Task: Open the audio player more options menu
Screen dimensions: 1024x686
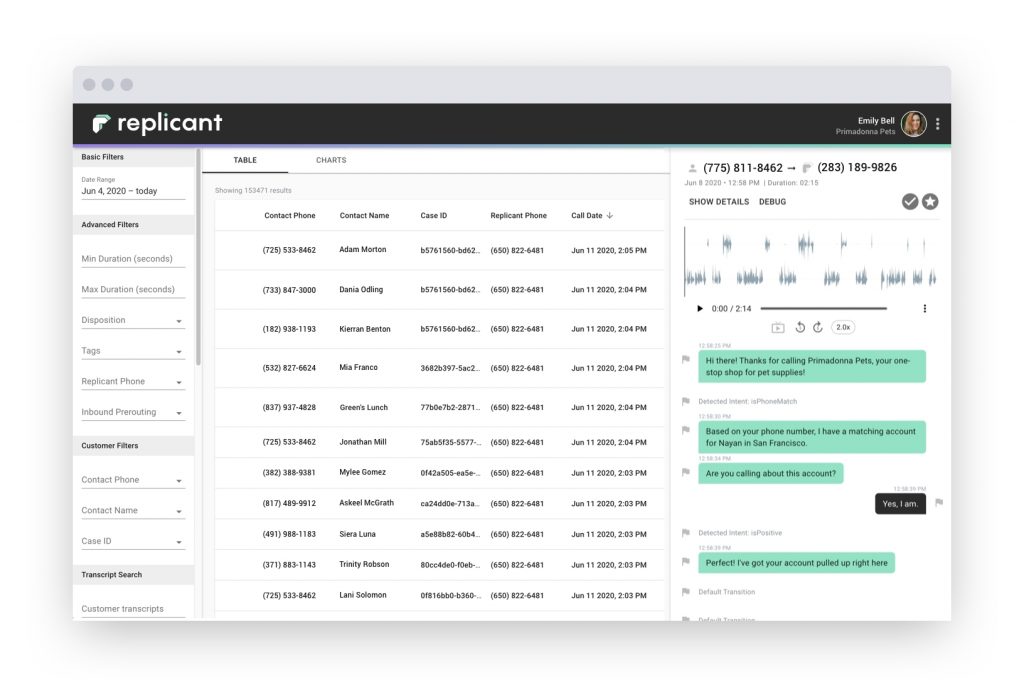Action: [x=925, y=308]
